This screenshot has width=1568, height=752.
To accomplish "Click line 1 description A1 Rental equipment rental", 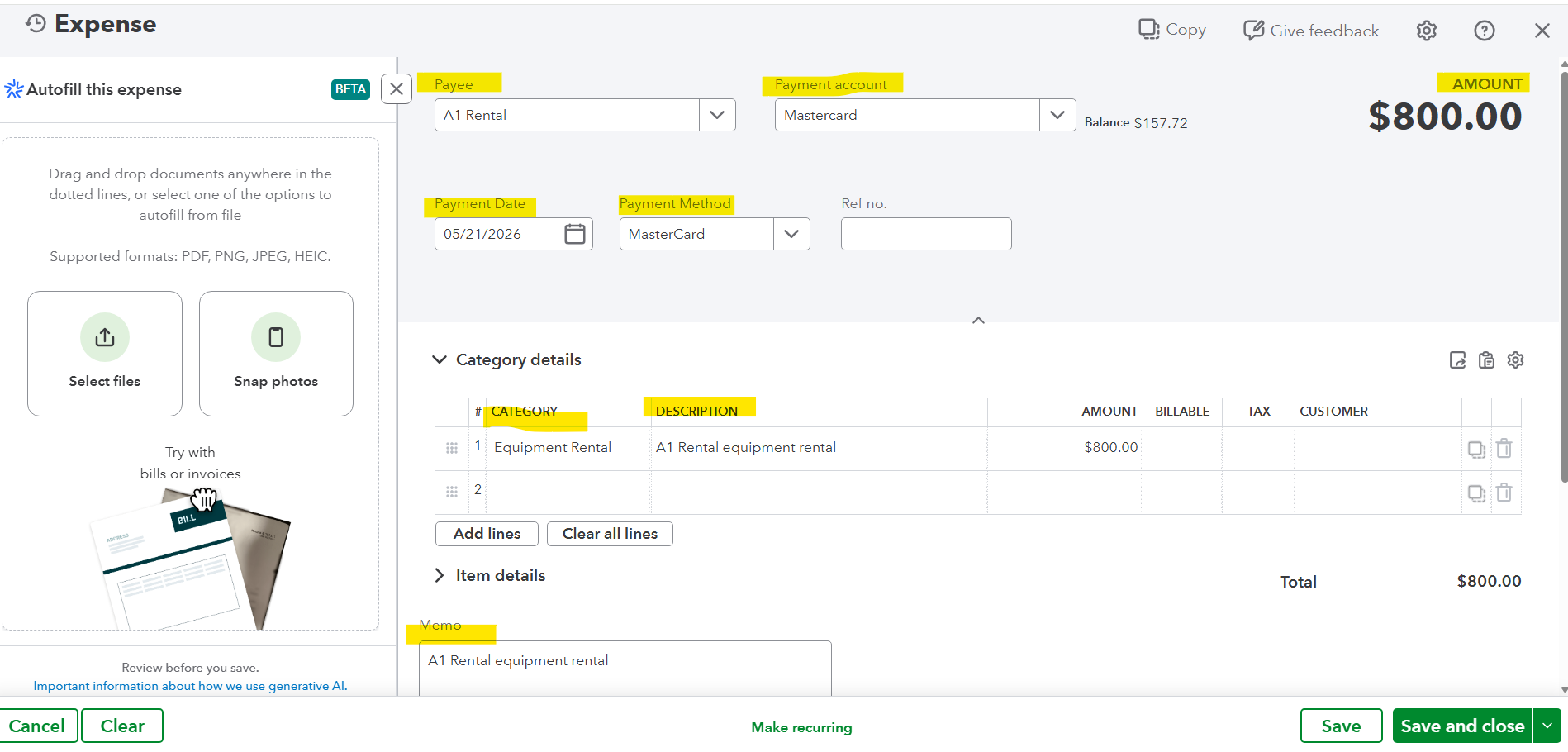I will [x=819, y=448].
